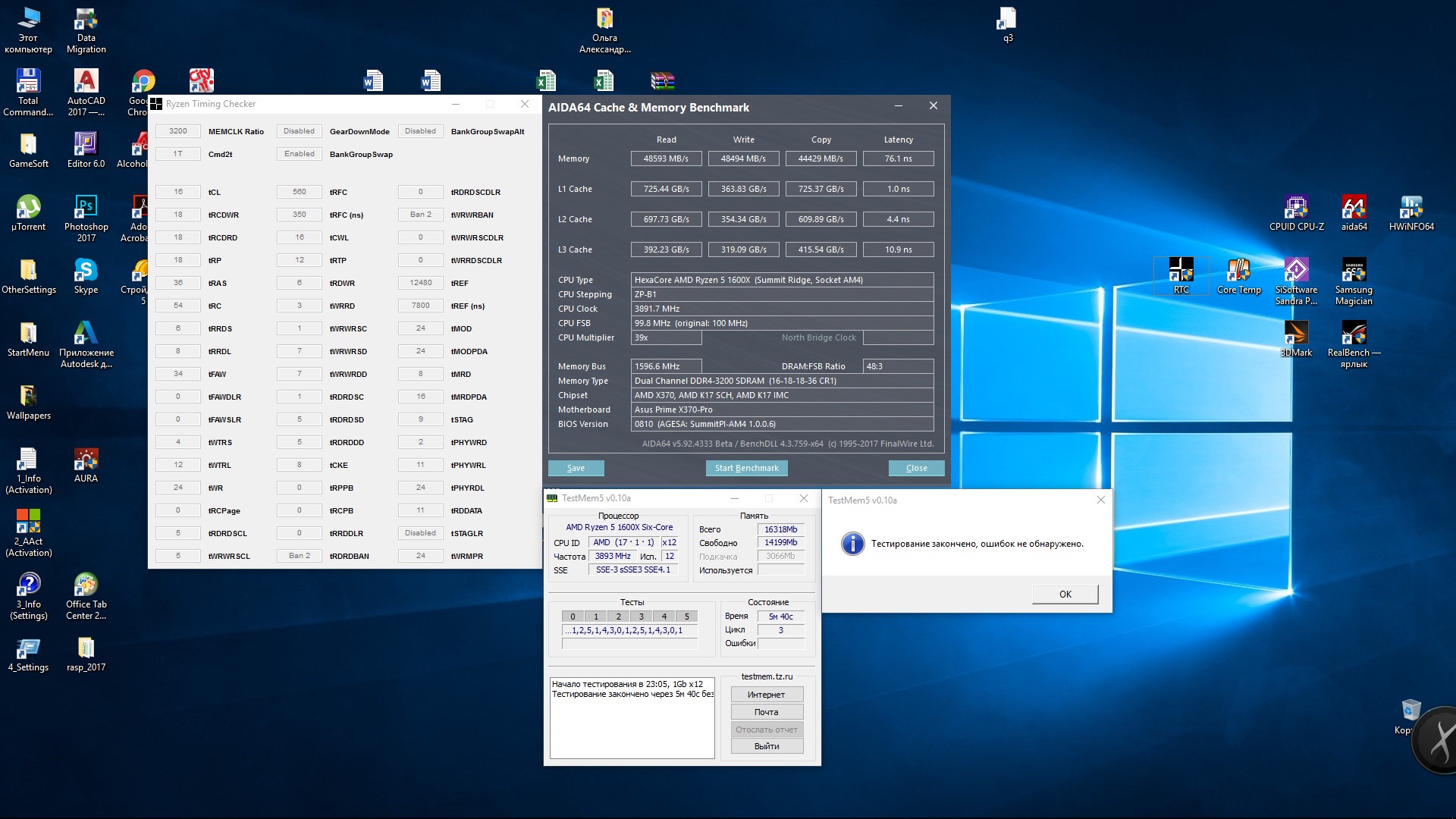Open Photoshop 2017 from the desktop
Image resolution: width=1456 pixels, height=819 pixels.
(x=86, y=208)
